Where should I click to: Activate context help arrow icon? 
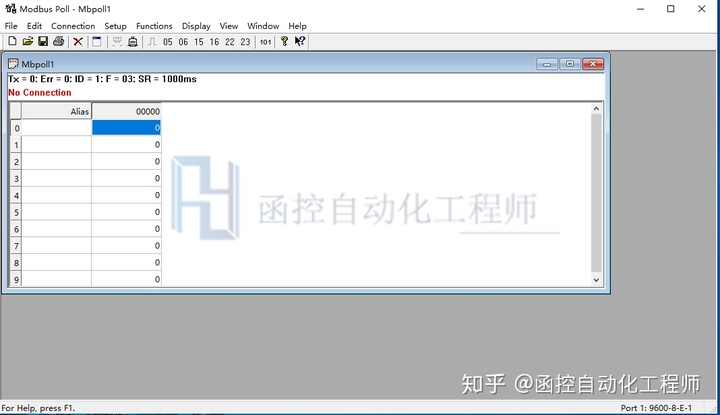click(300, 41)
